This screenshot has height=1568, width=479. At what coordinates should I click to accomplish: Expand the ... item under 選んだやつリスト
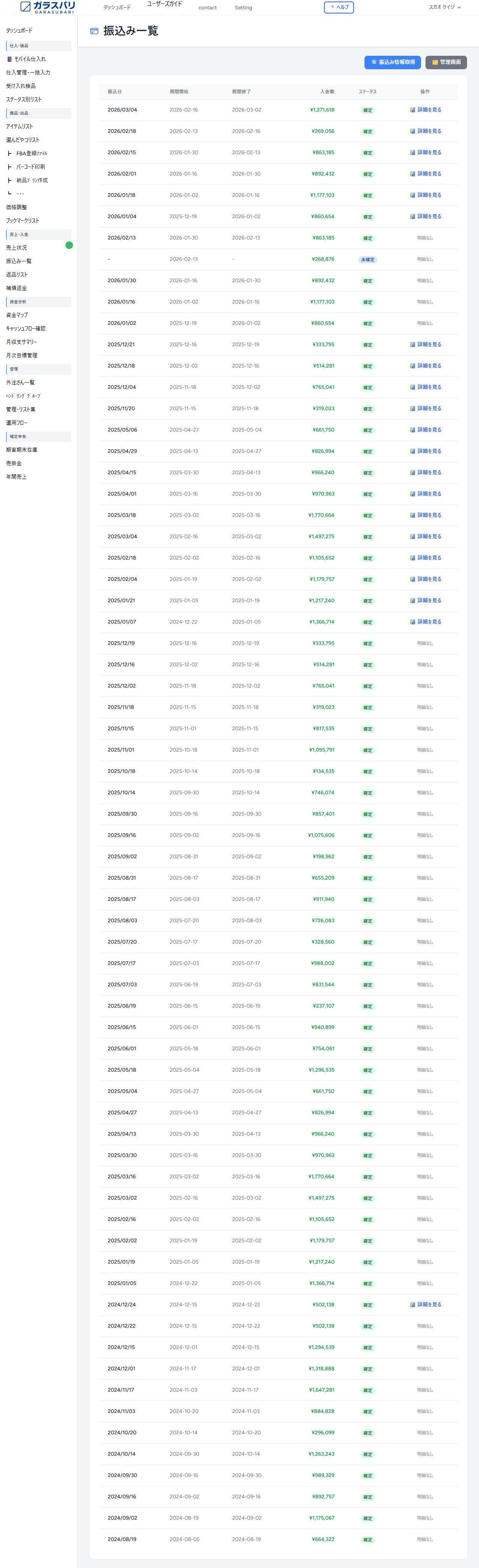20,194
